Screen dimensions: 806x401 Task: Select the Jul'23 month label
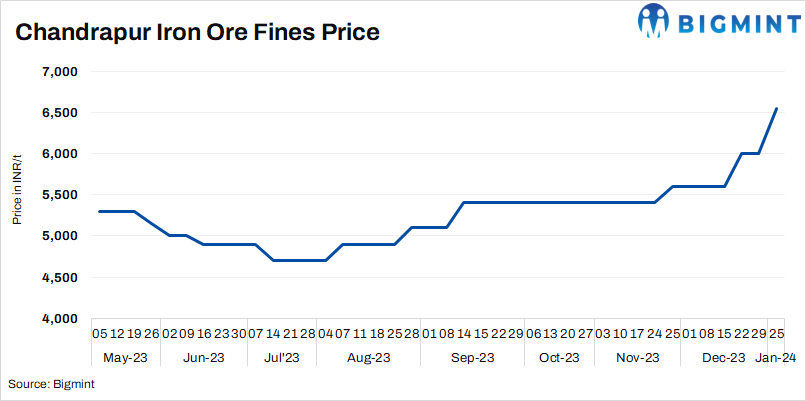tap(282, 358)
